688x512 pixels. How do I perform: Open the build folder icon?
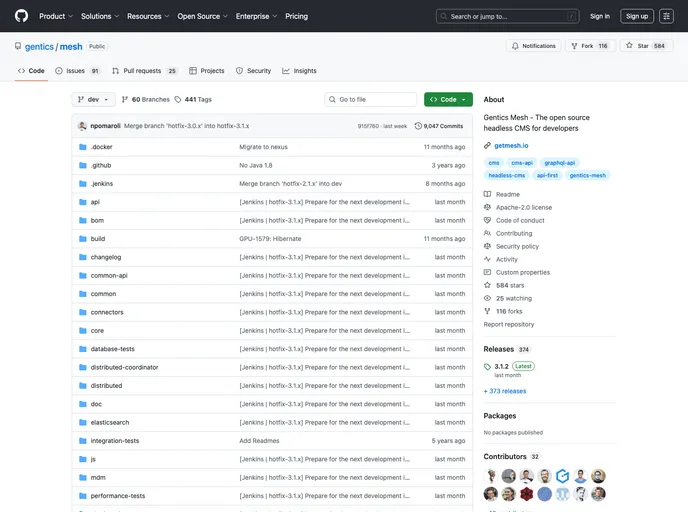82,239
